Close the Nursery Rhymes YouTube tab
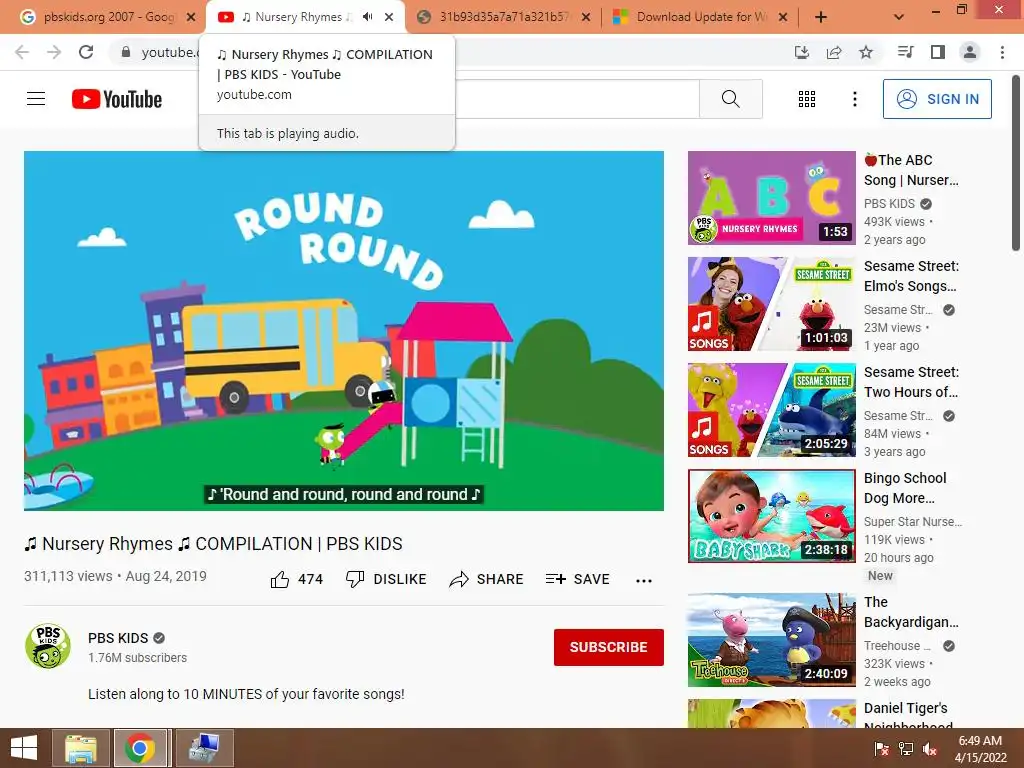This screenshot has height=768, width=1024. point(389,17)
